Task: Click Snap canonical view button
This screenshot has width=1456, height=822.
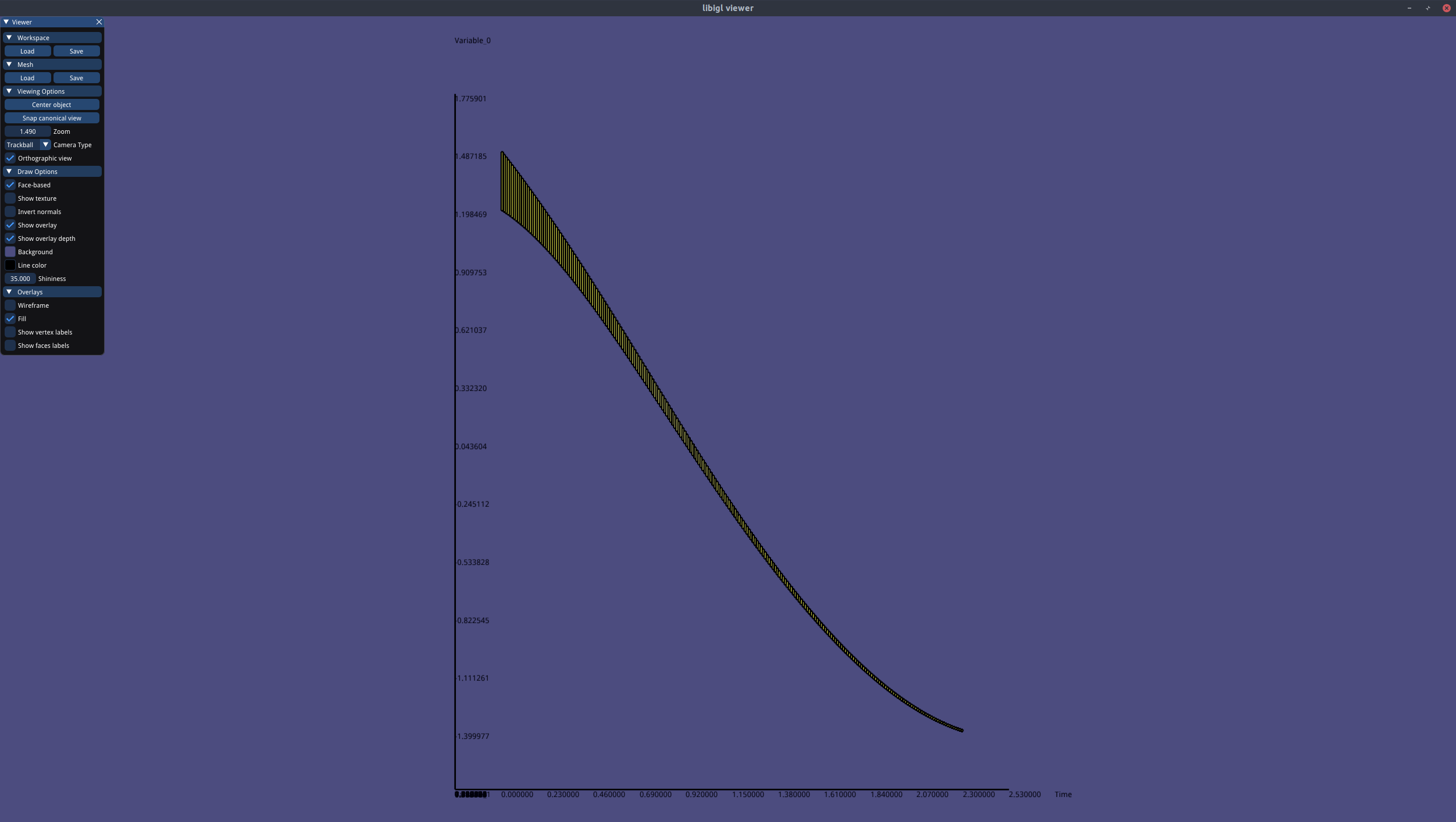Action: [52, 118]
